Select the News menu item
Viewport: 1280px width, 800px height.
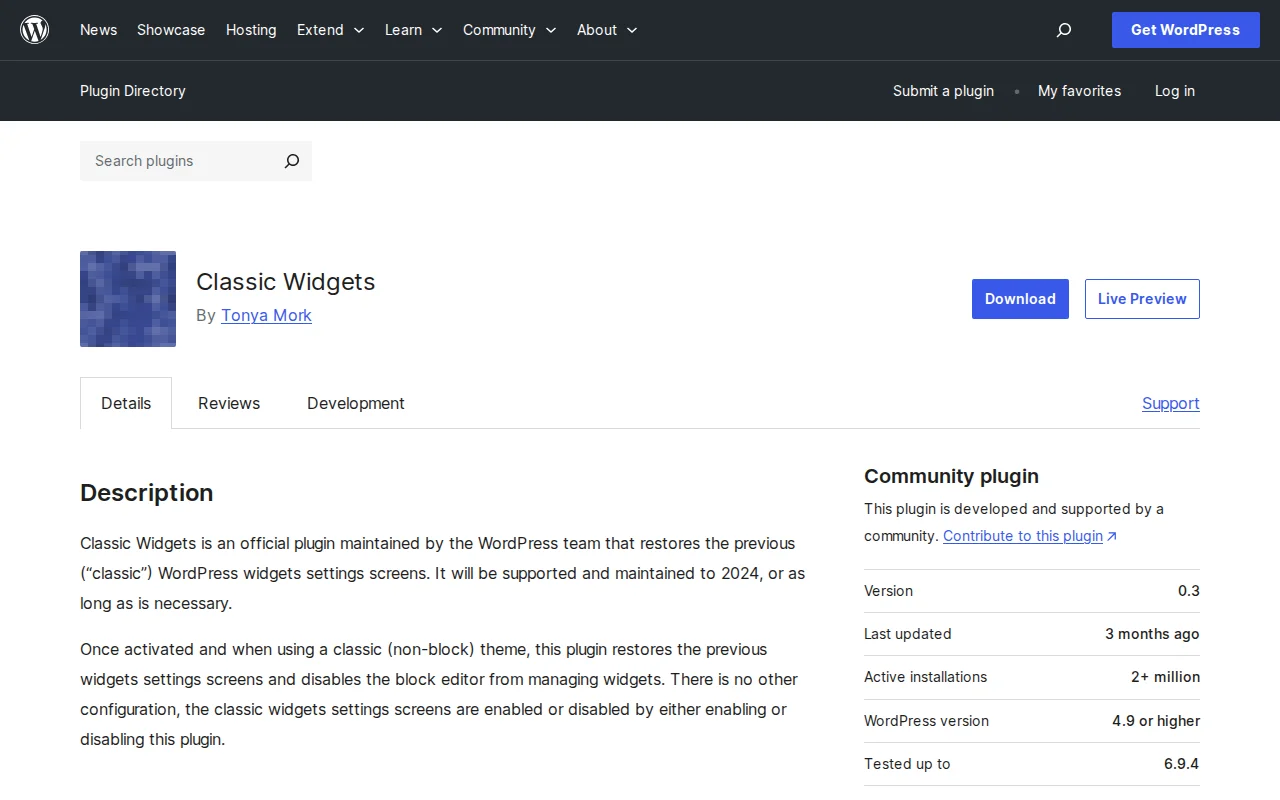(x=98, y=30)
